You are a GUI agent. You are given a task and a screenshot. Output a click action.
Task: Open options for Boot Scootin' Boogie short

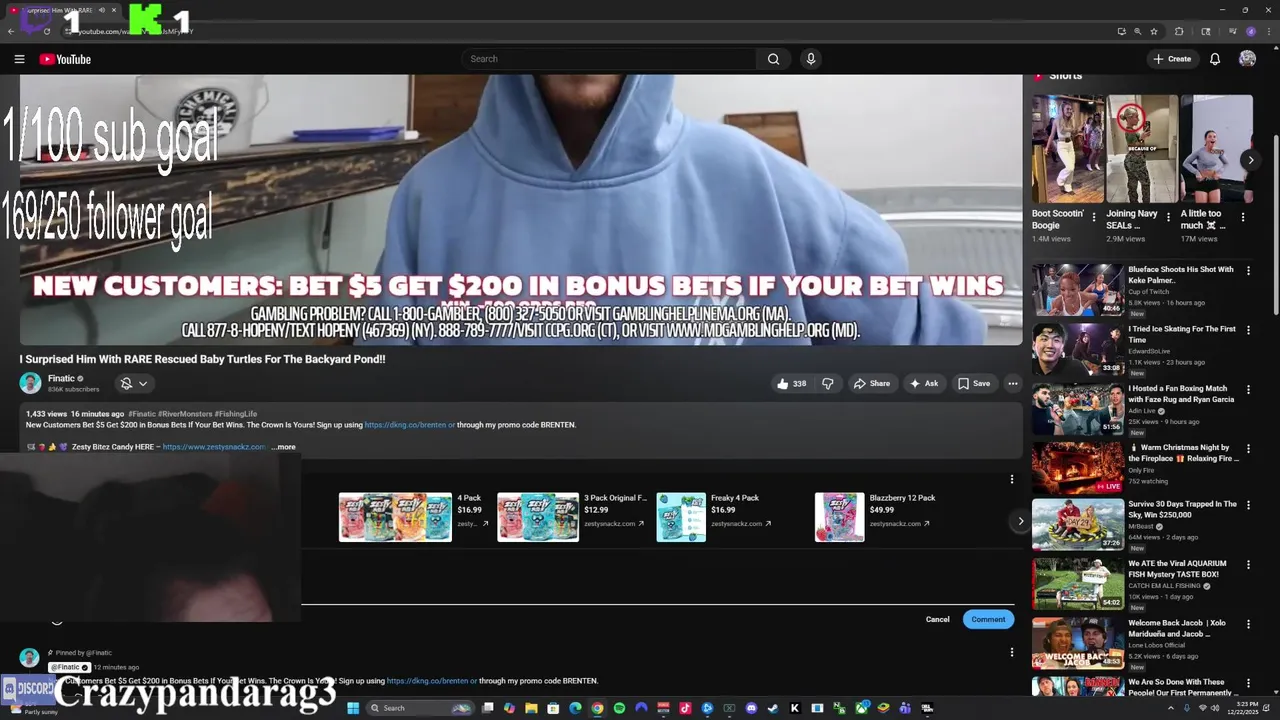click(1094, 217)
